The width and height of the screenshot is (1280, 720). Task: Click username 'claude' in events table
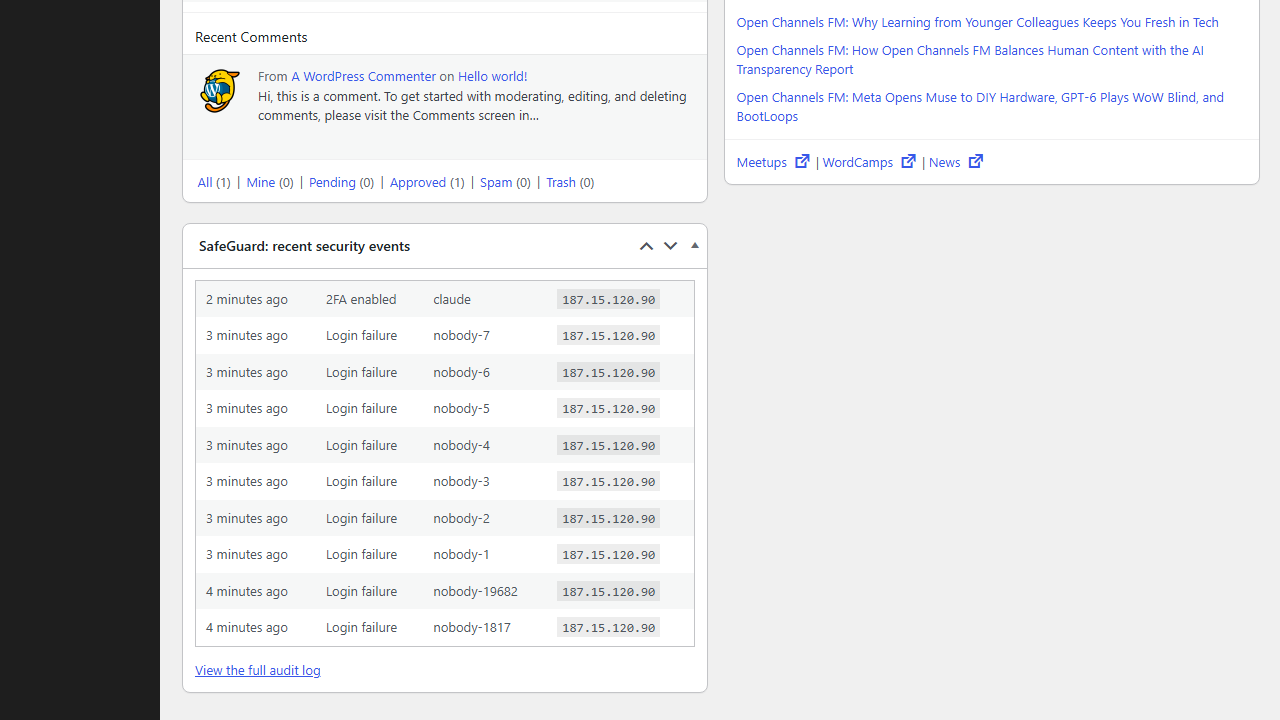pyautogui.click(x=452, y=299)
